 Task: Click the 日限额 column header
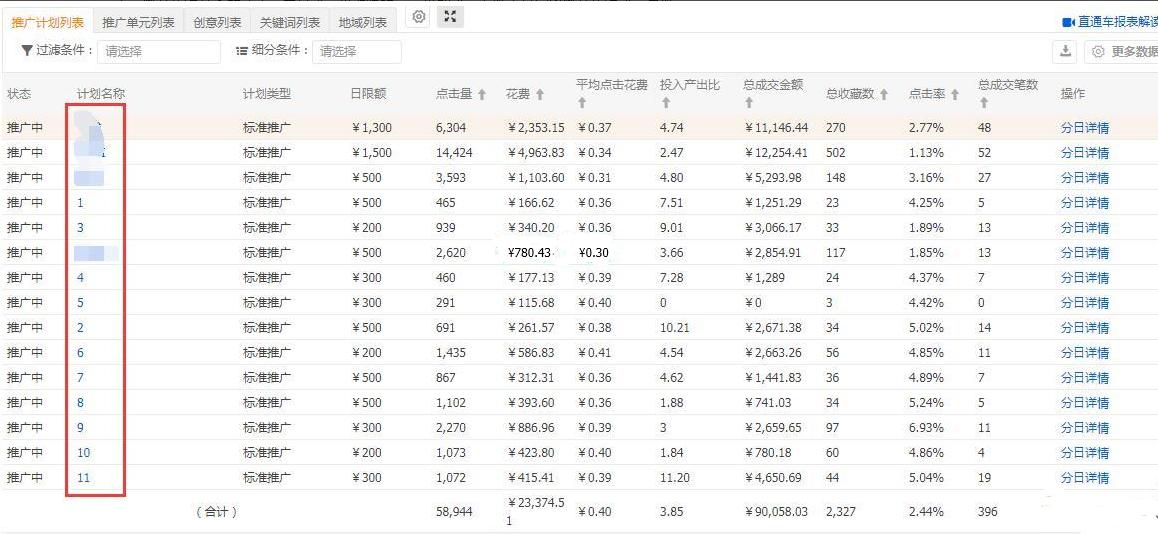coord(369,95)
